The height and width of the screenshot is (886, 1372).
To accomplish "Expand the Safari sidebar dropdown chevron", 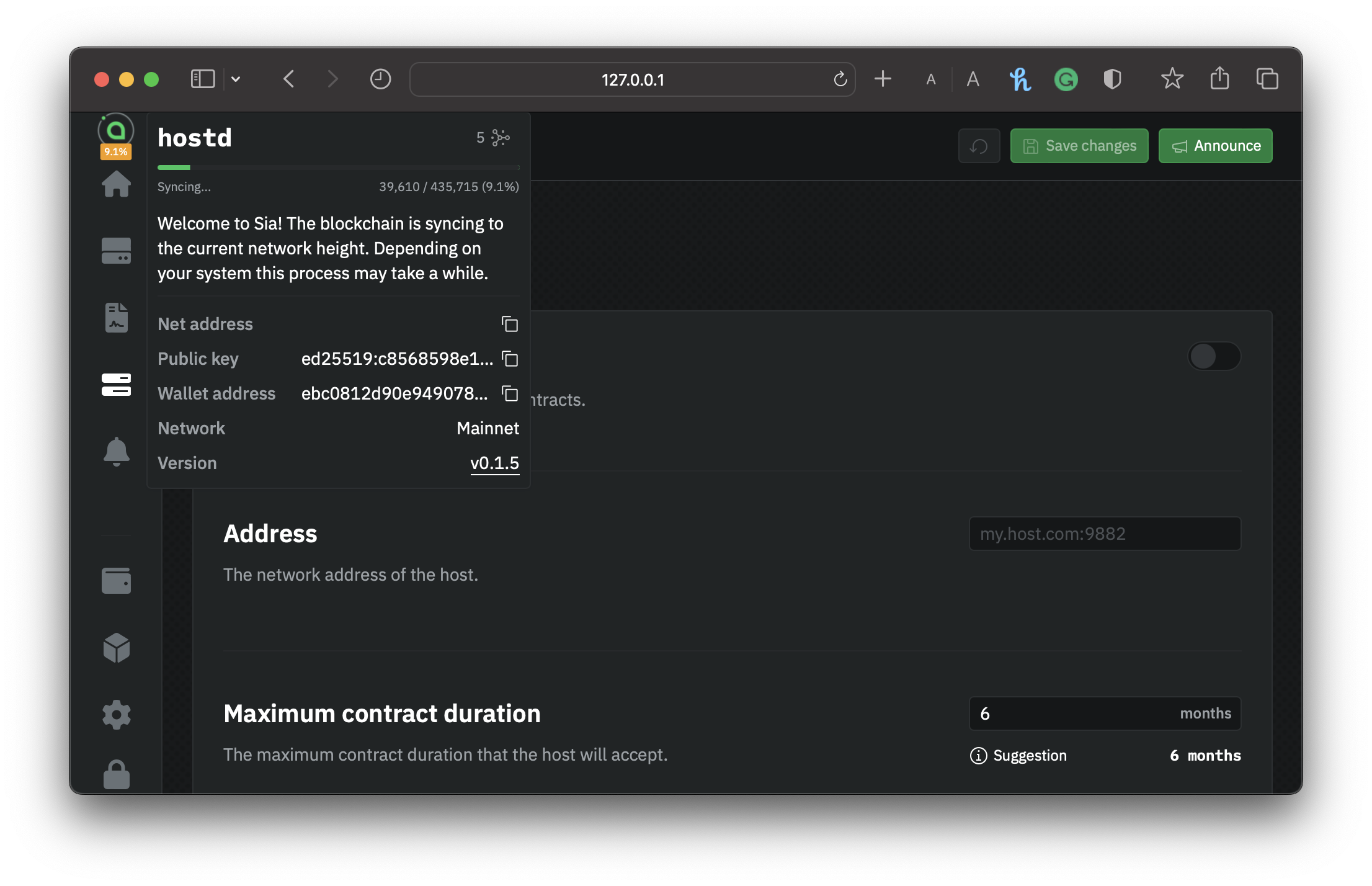I will click(x=236, y=79).
